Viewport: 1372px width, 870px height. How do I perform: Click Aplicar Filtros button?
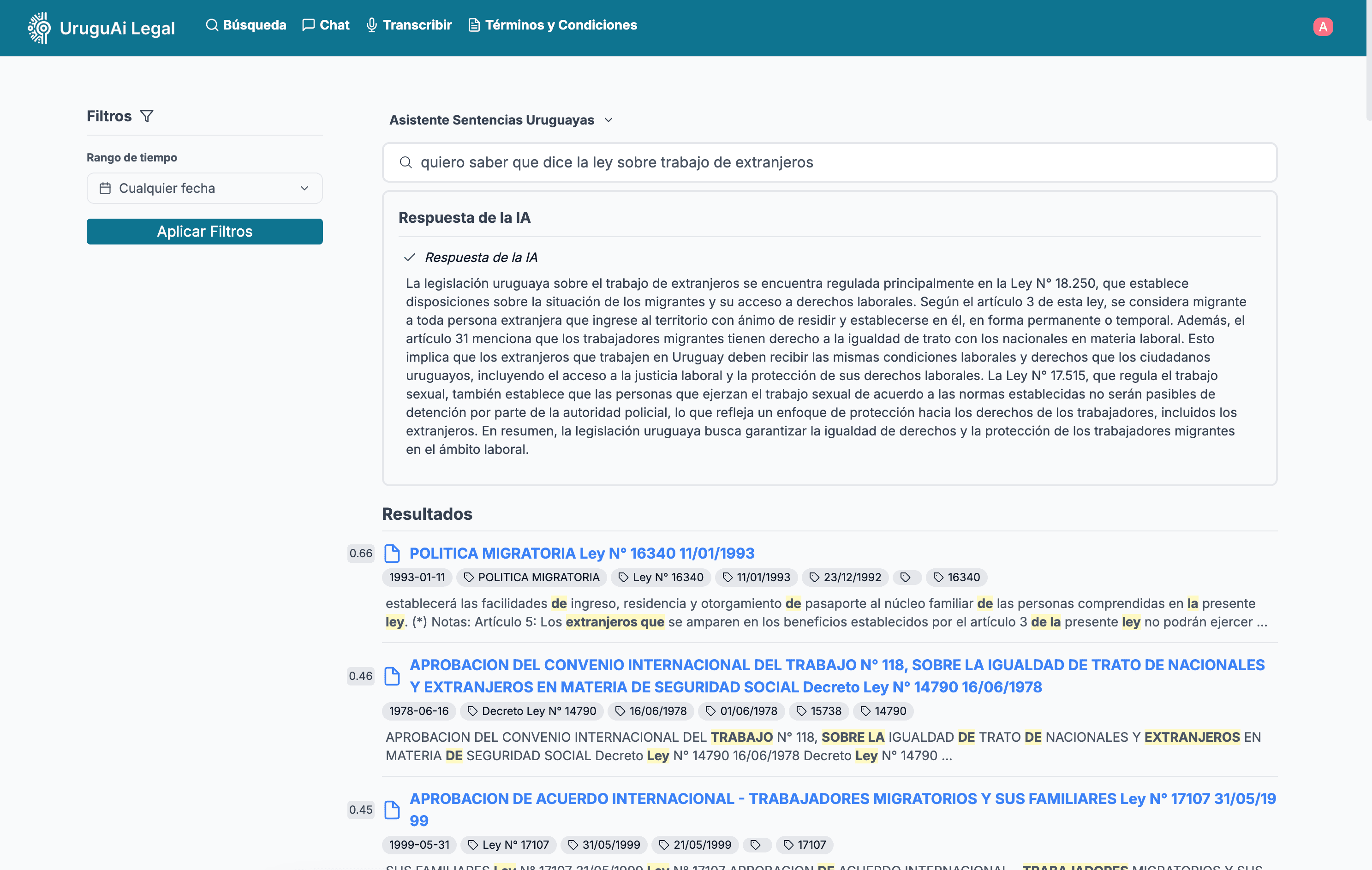coord(205,231)
